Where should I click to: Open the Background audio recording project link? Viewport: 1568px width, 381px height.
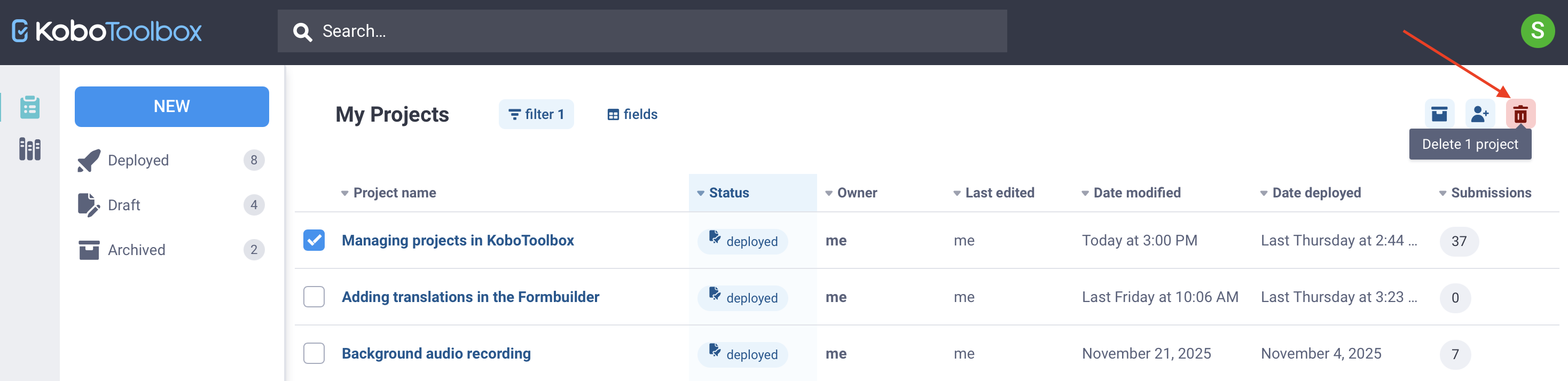pyautogui.click(x=436, y=354)
